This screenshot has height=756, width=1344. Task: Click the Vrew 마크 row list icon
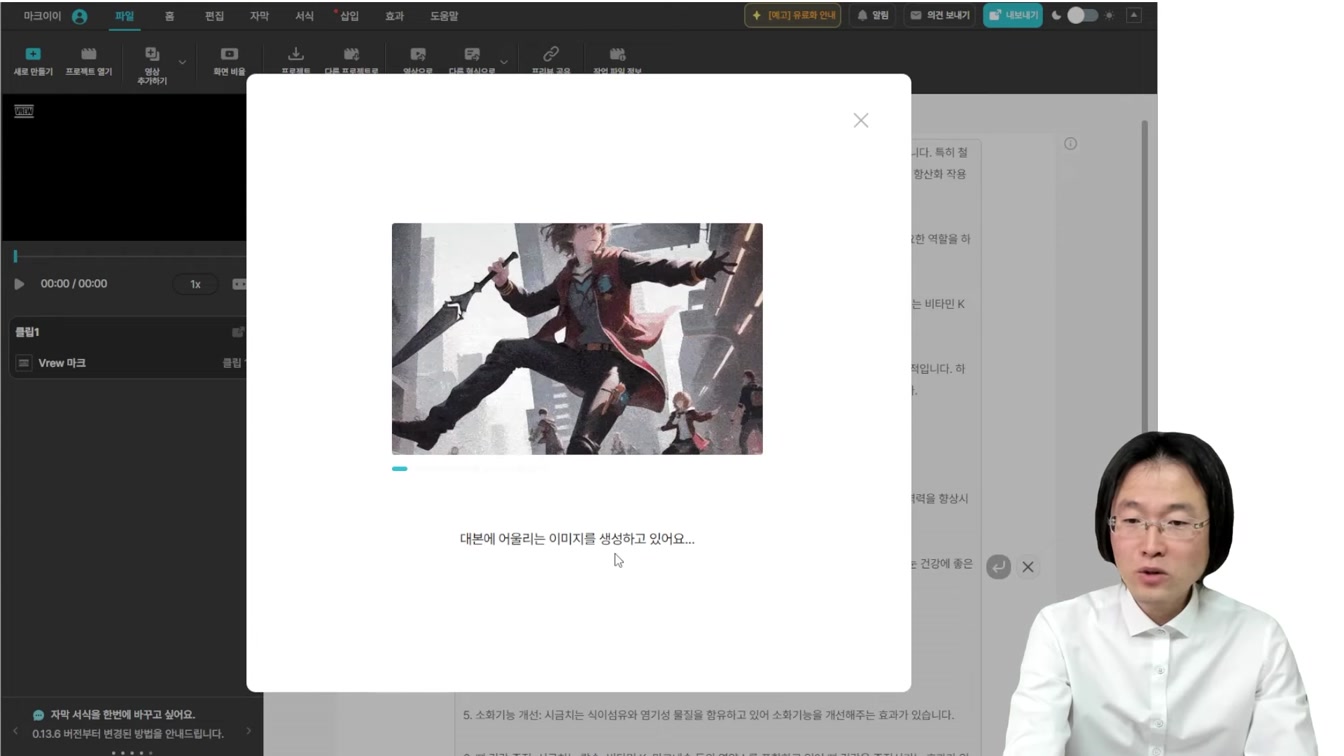(24, 363)
